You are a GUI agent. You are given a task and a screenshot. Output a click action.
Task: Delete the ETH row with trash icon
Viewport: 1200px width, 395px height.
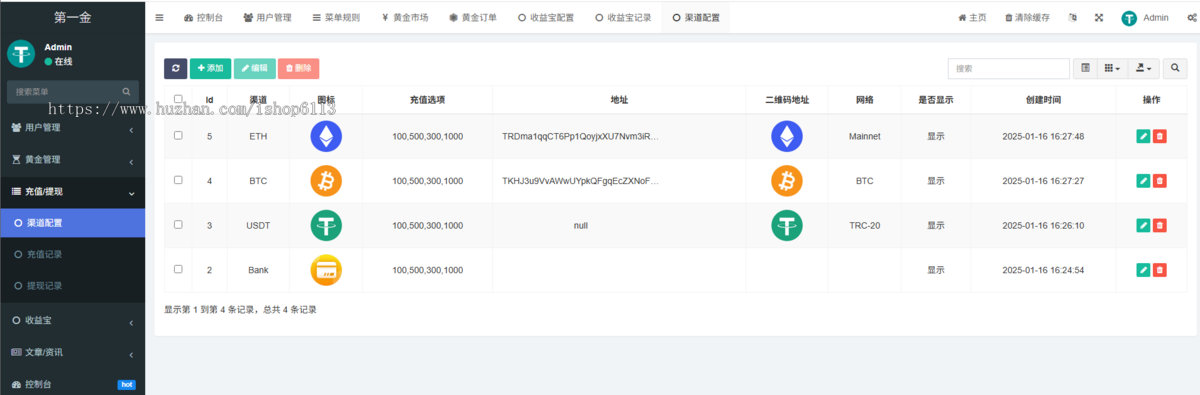pyautogui.click(x=1160, y=136)
